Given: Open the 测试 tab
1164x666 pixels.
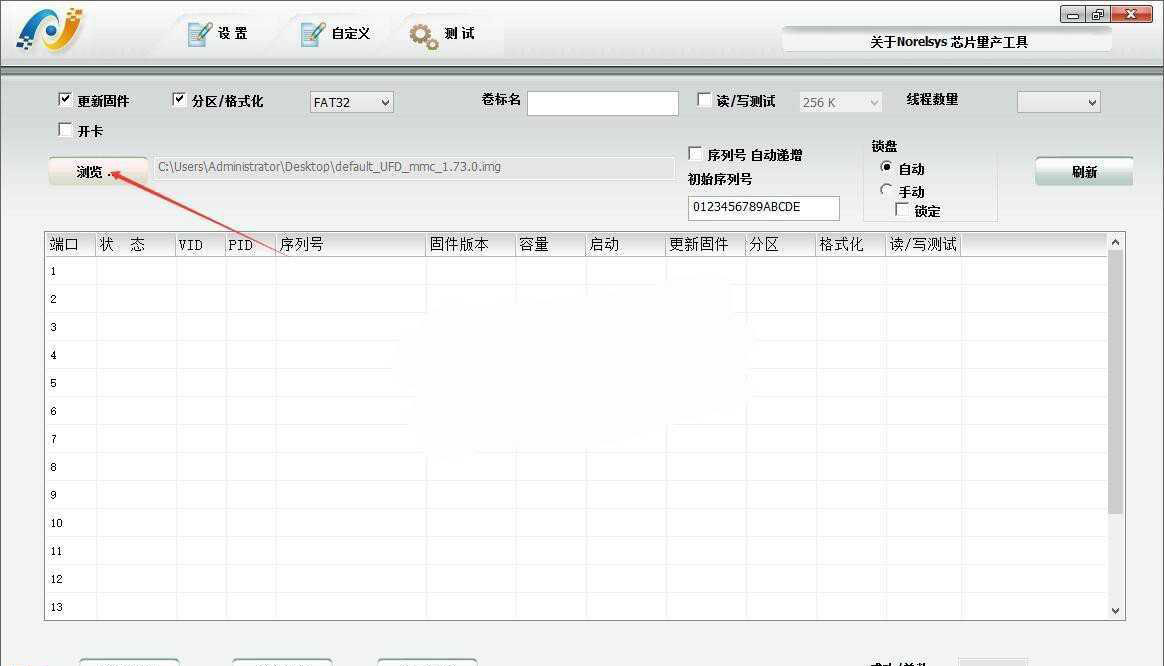Looking at the screenshot, I should 458,34.
